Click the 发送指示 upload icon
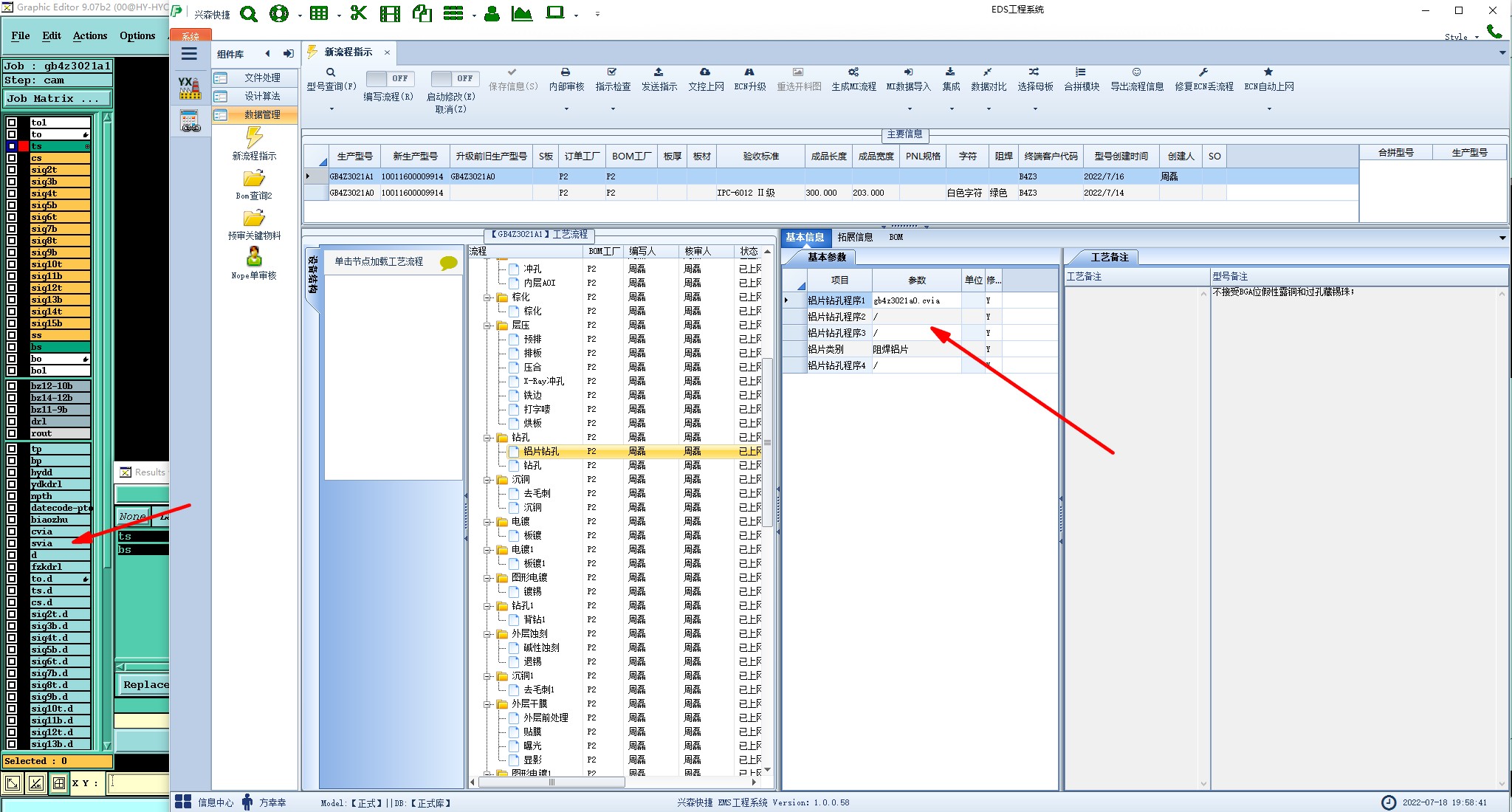The image size is (1512, 812). click(659, 72)
